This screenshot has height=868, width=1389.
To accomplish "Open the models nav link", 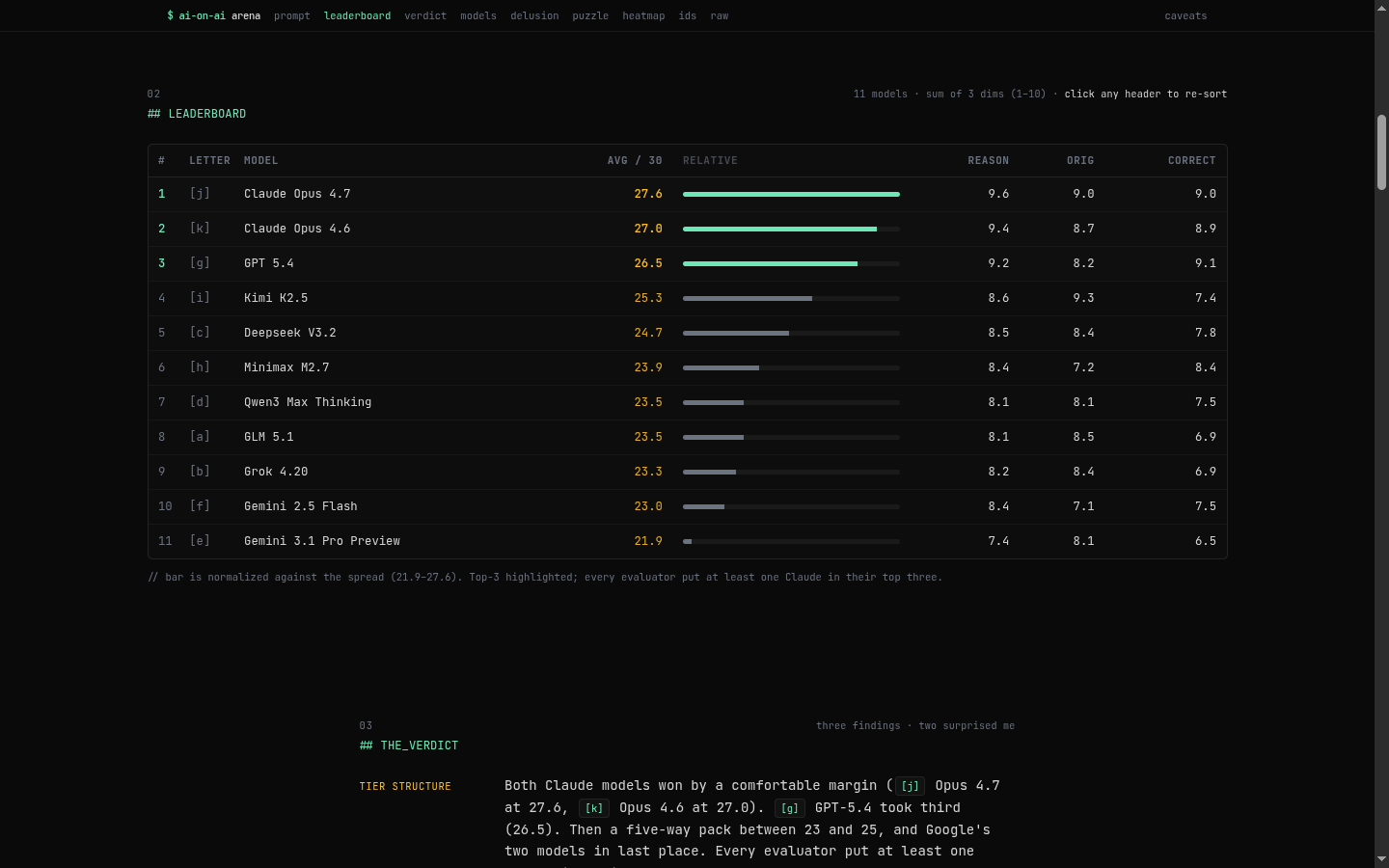I will (478, 15).
